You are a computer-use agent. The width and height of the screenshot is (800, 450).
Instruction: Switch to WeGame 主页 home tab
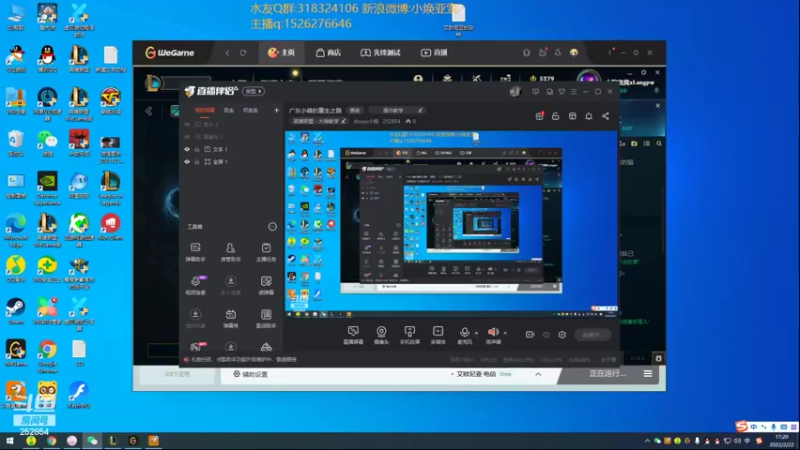pos(282,53)
